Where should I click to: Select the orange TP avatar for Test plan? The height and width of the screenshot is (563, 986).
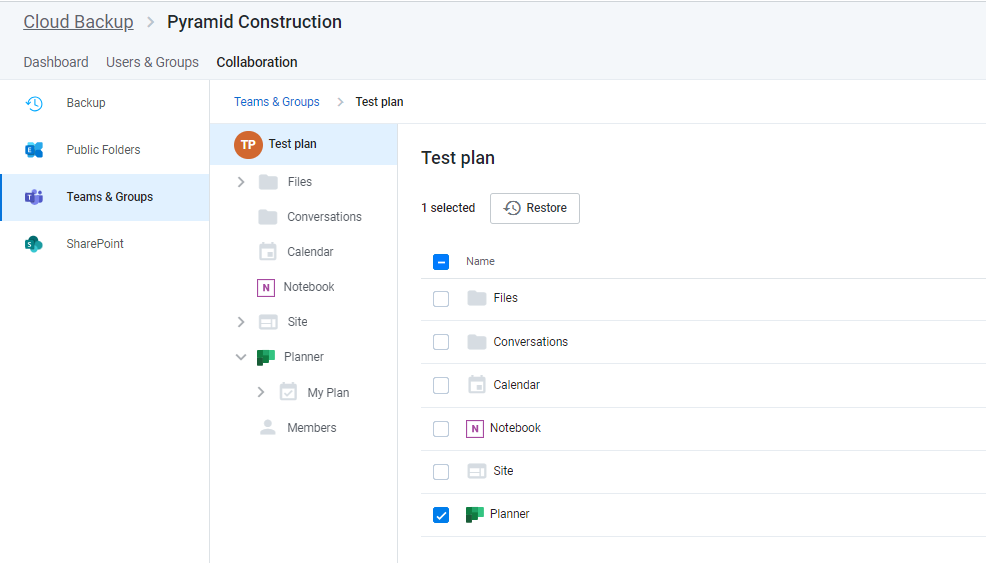pyautogui.click(x=248, y=145)
